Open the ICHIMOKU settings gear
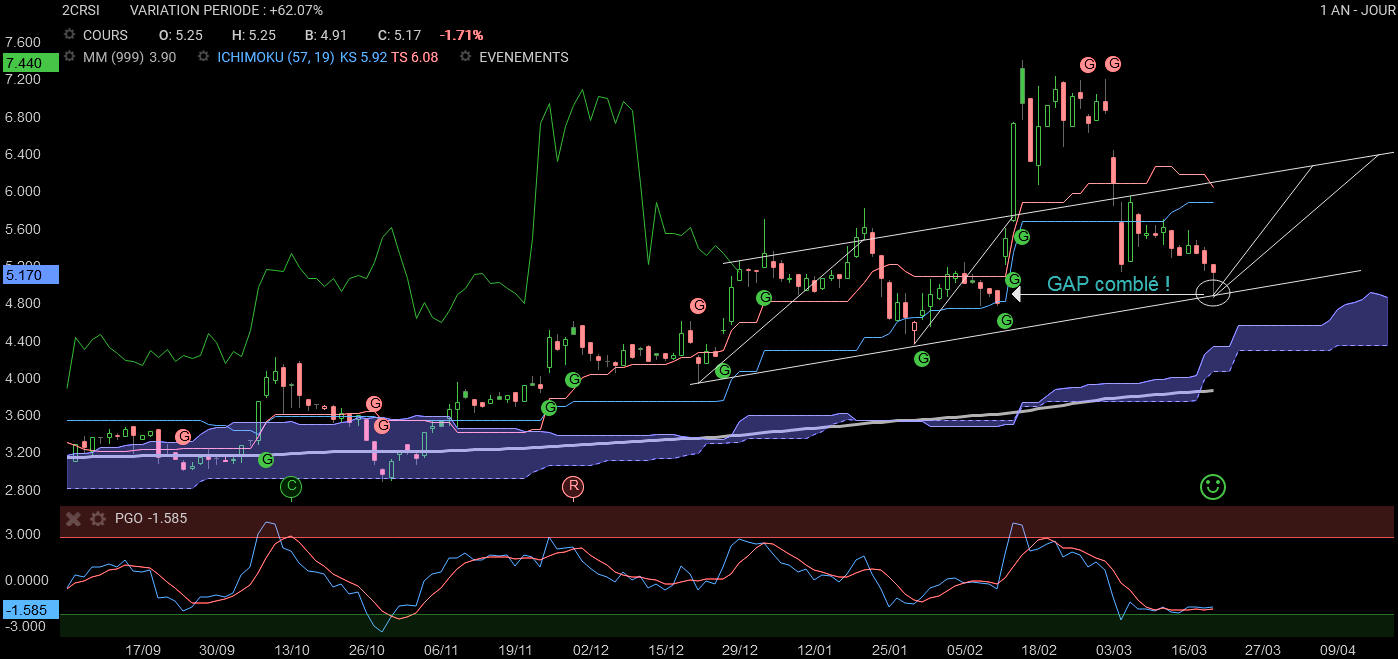1398x659 pixels. pyautogui.click(x=204, y=57)
